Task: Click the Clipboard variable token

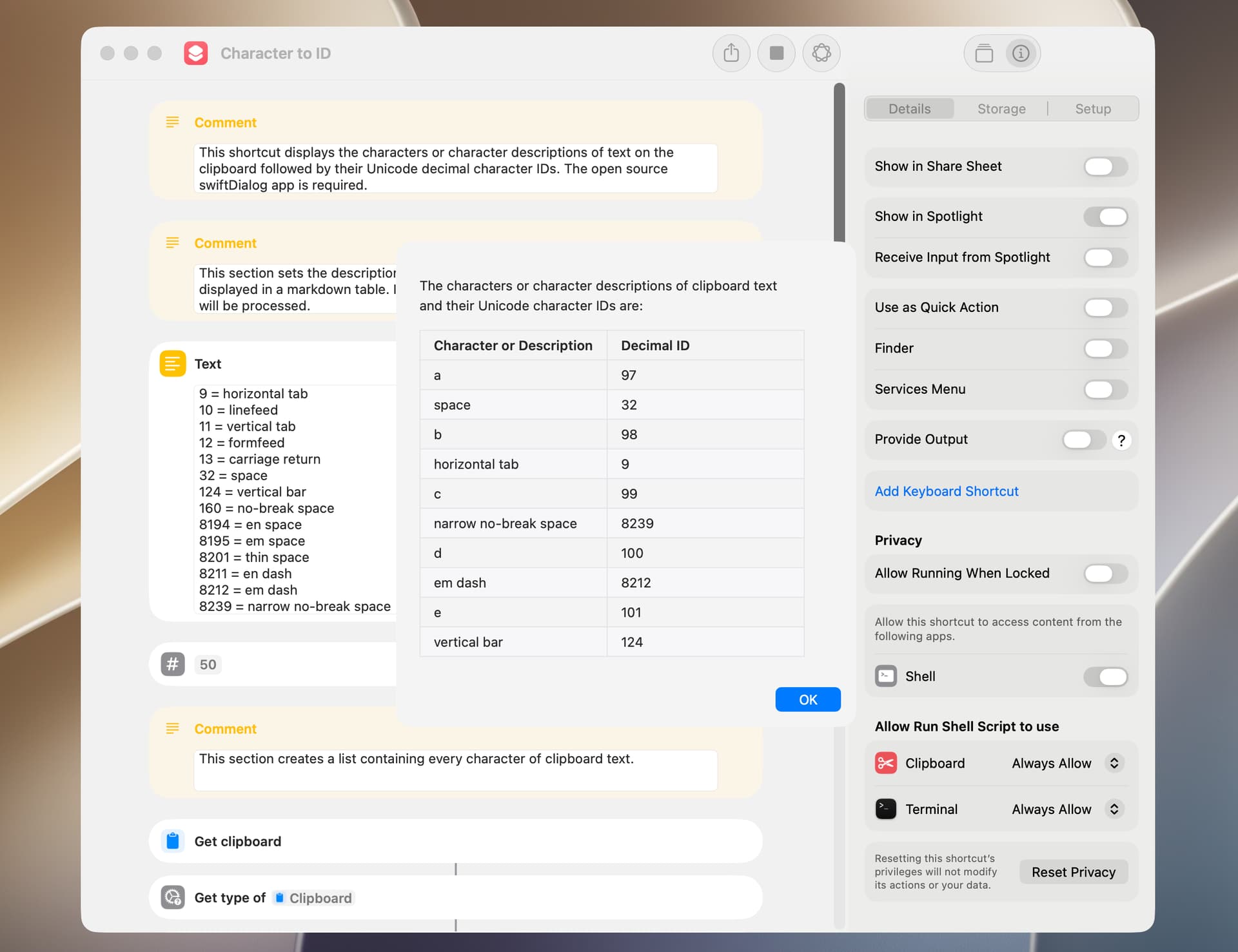Action: tap(313, 898)
